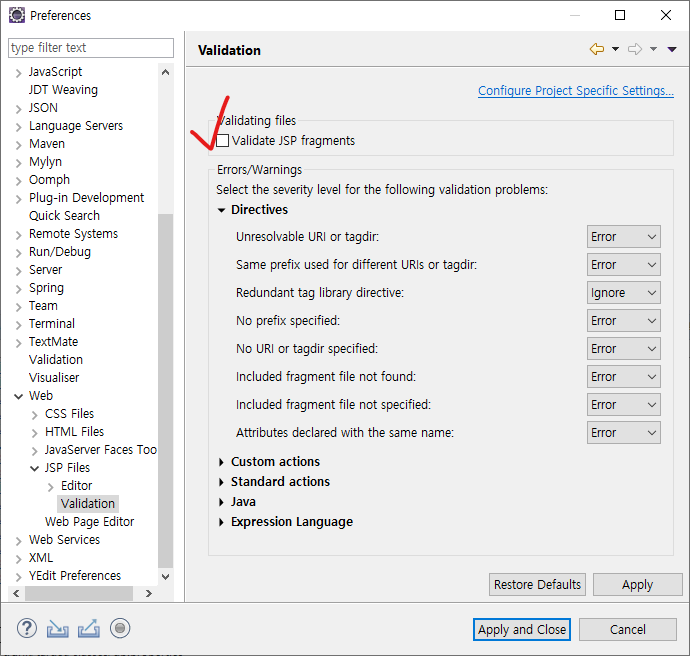The height and width of the screenshot is (656, 690).
Task: Expand the Custom actions section
Action: [x=221, y=462]
